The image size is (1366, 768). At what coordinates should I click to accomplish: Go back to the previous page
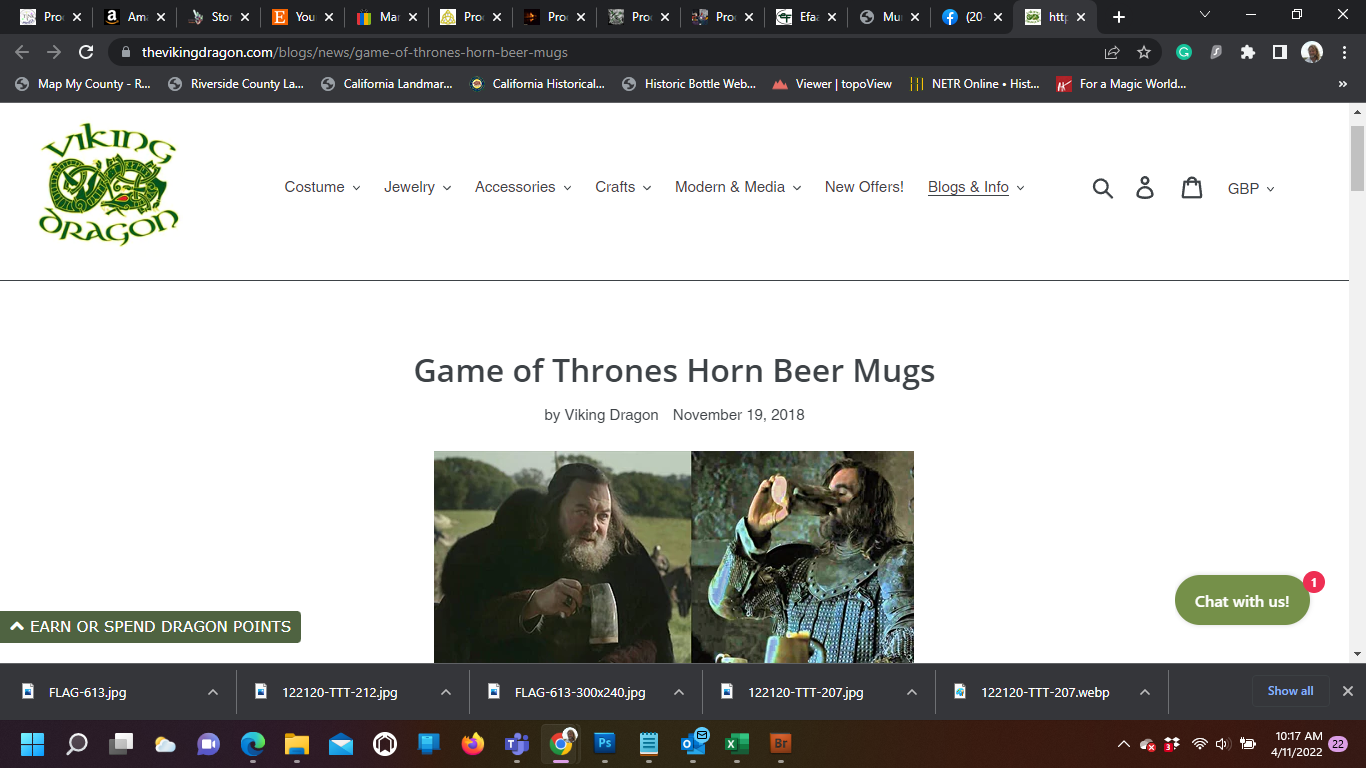pyautogui.click(x=22, y=52)
